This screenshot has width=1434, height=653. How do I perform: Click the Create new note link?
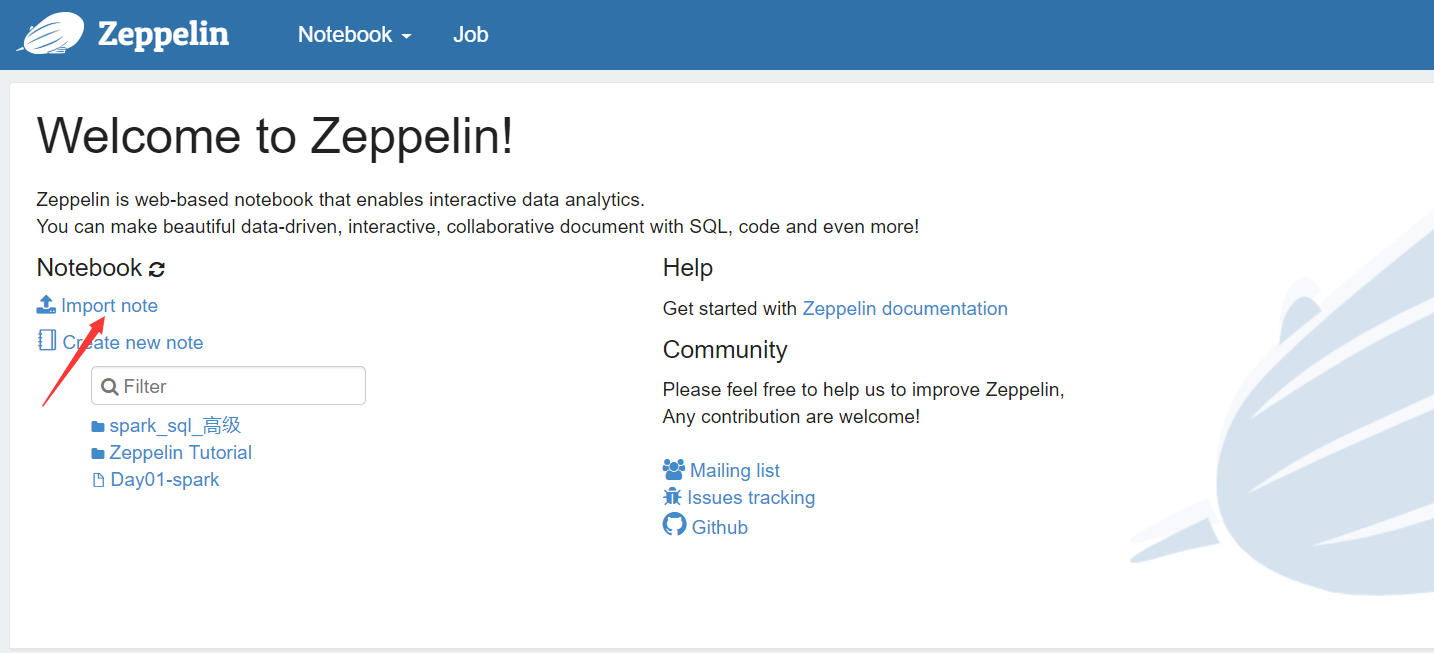click(133, 342)
